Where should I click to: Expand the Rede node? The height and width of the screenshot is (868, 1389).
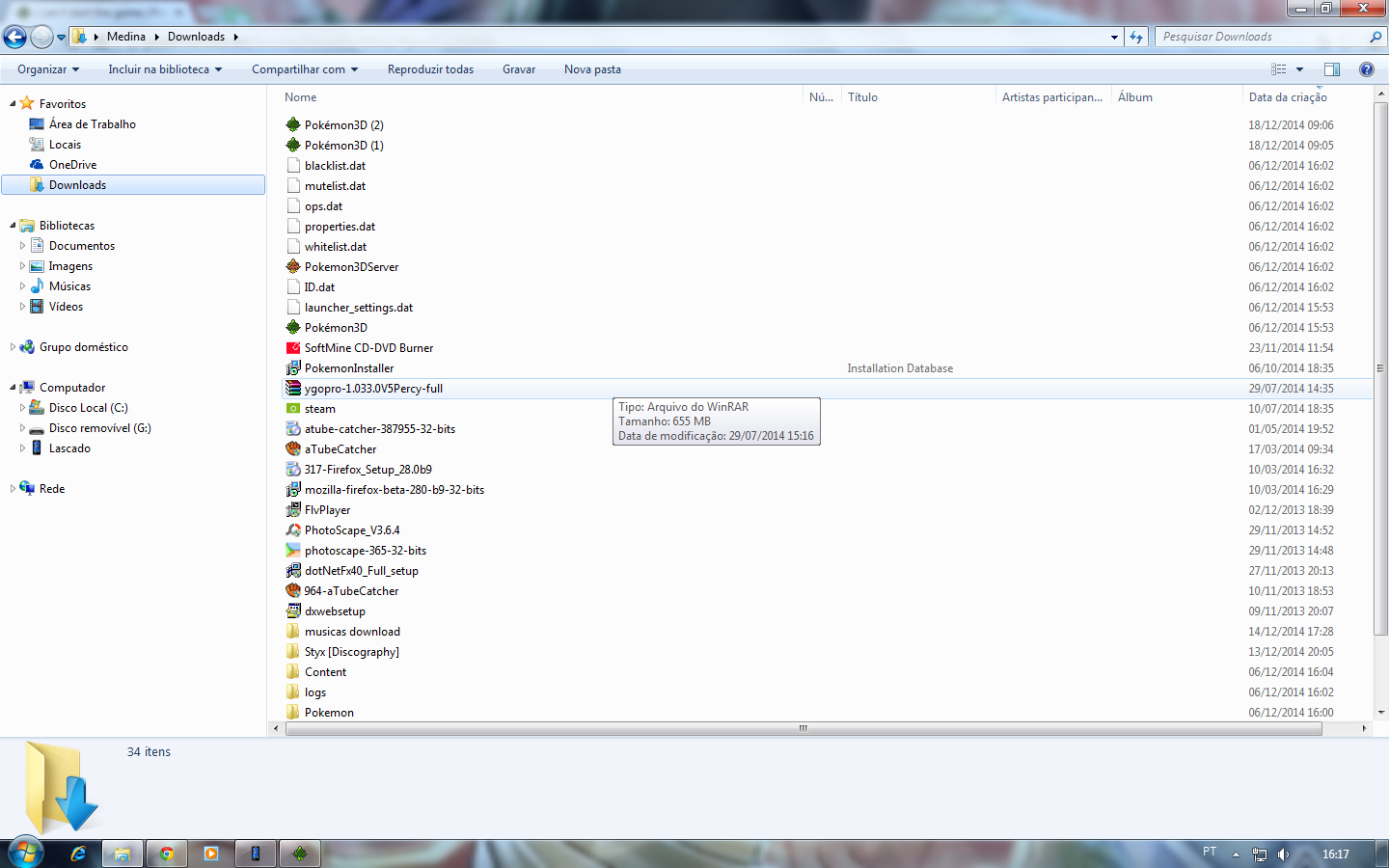click(13, 489)
